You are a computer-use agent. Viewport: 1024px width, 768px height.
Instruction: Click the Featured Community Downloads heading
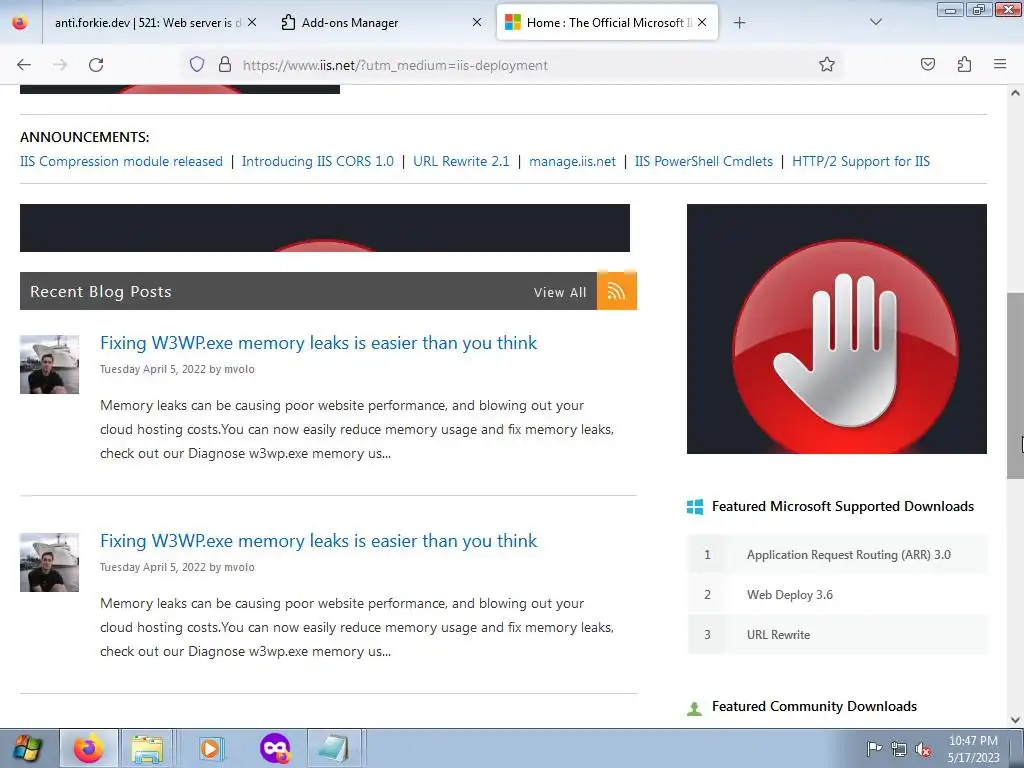point(814,707)
